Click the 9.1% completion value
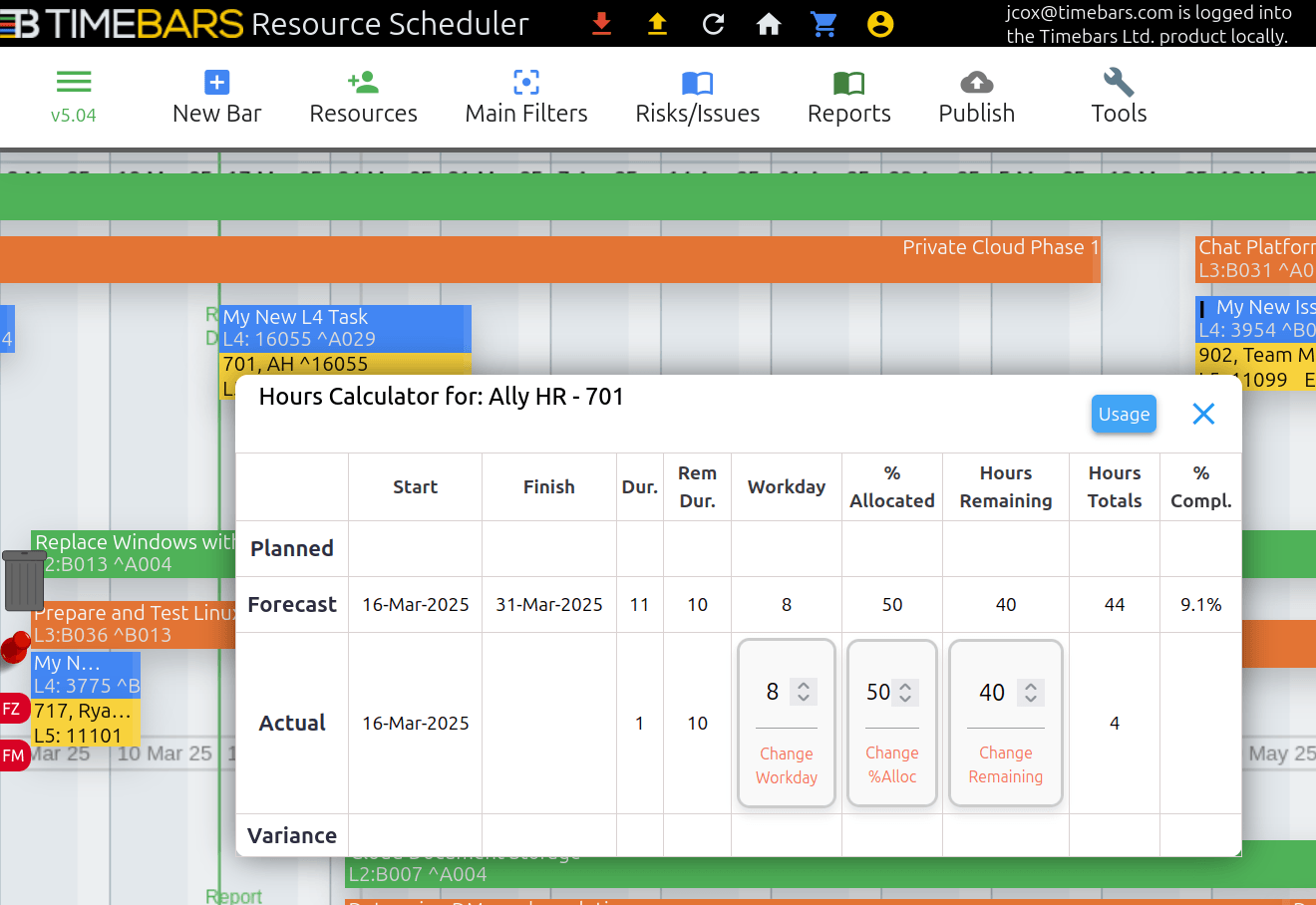Screen dimensions: 1316x905 [x=1200, y=604]
